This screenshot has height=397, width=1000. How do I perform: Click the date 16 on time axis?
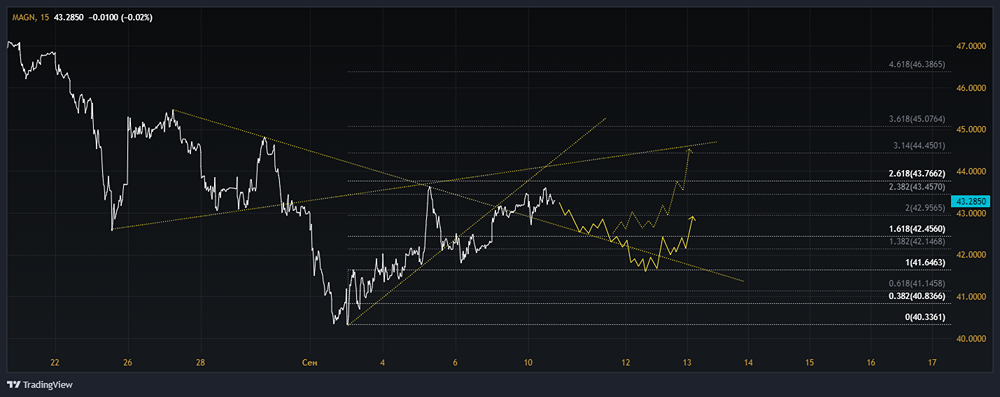871,363
